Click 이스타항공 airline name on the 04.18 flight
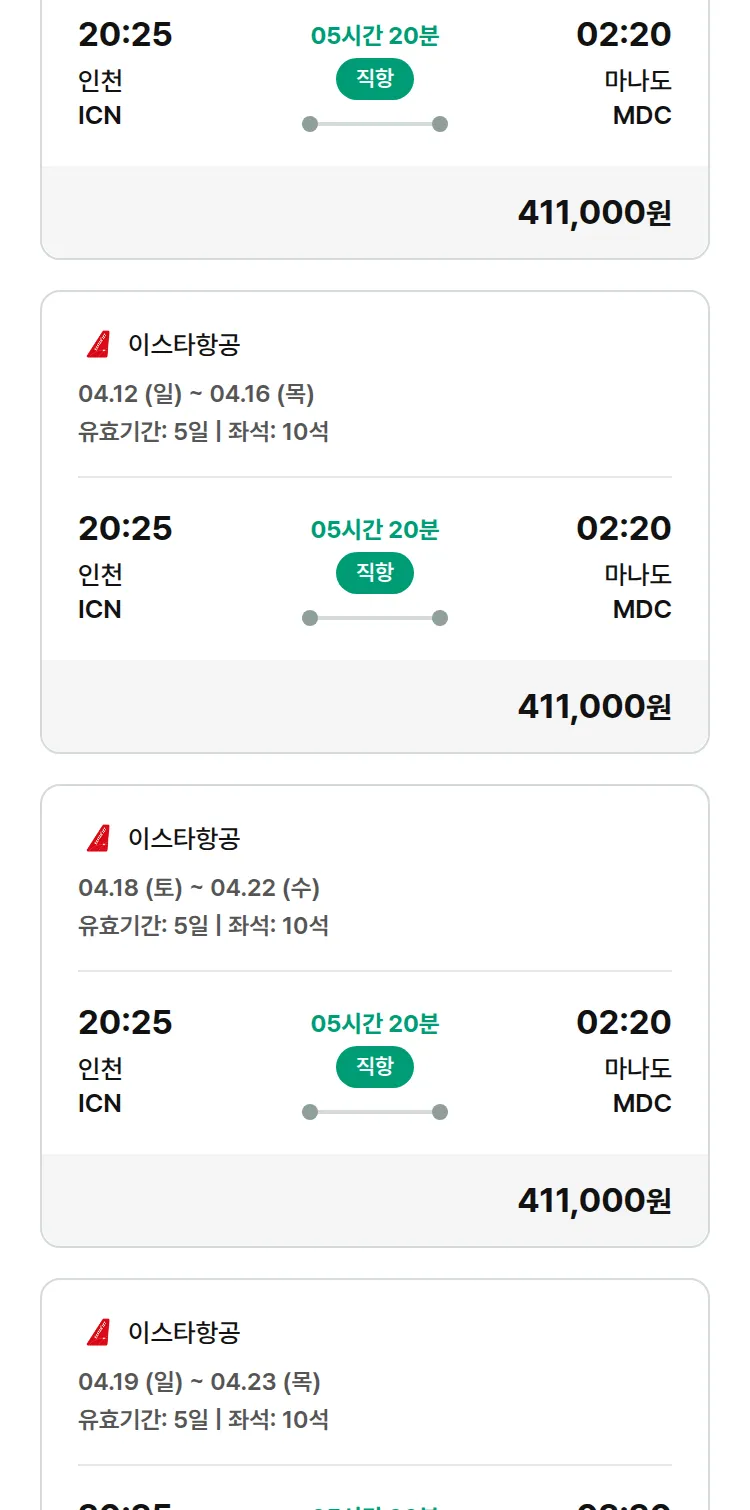This screenshot has height=1510, width=750. pyautogui.click(x=184, y=838)
